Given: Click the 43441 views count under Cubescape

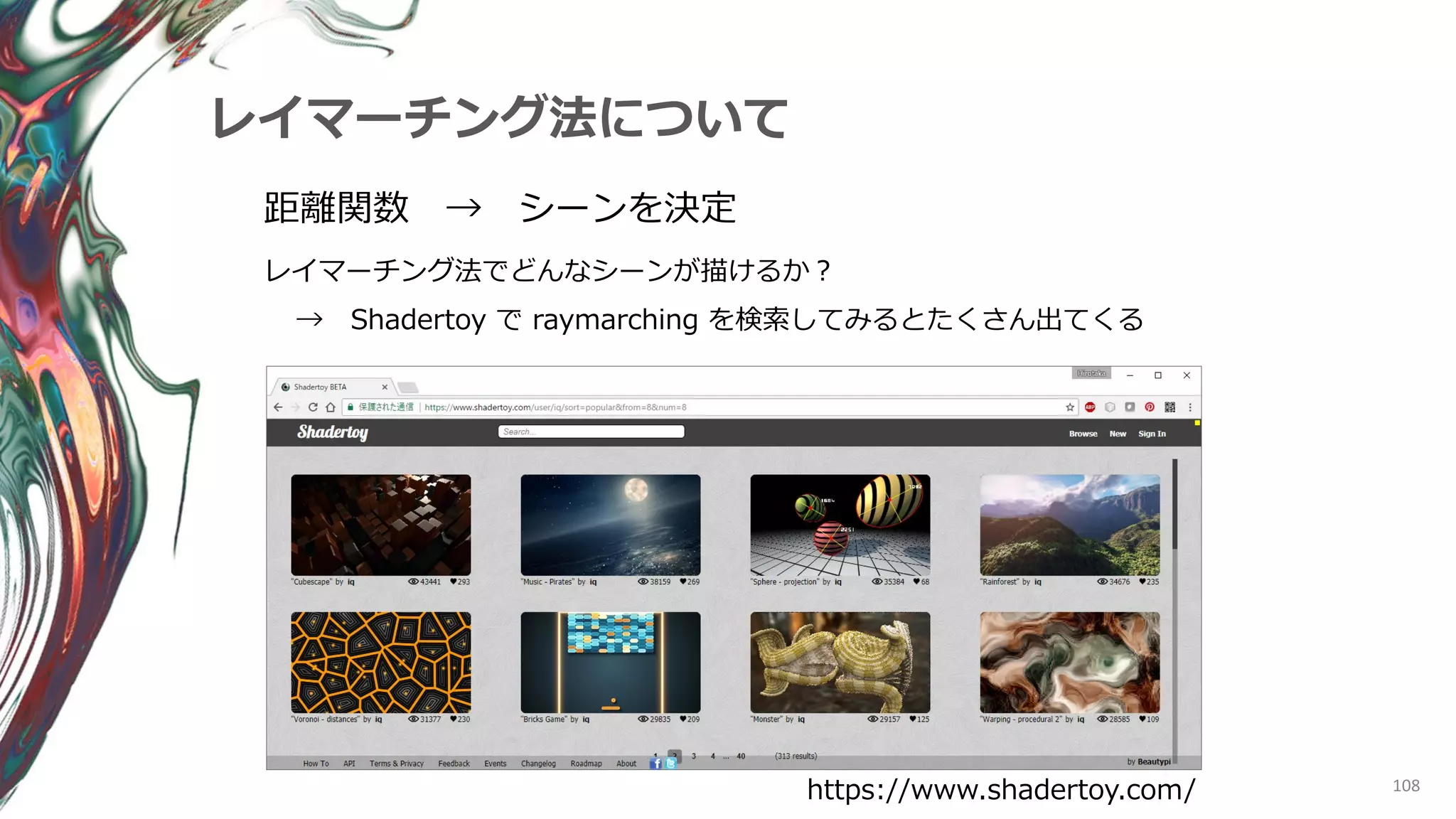Looking at the screenshot, I should (430, 582).
